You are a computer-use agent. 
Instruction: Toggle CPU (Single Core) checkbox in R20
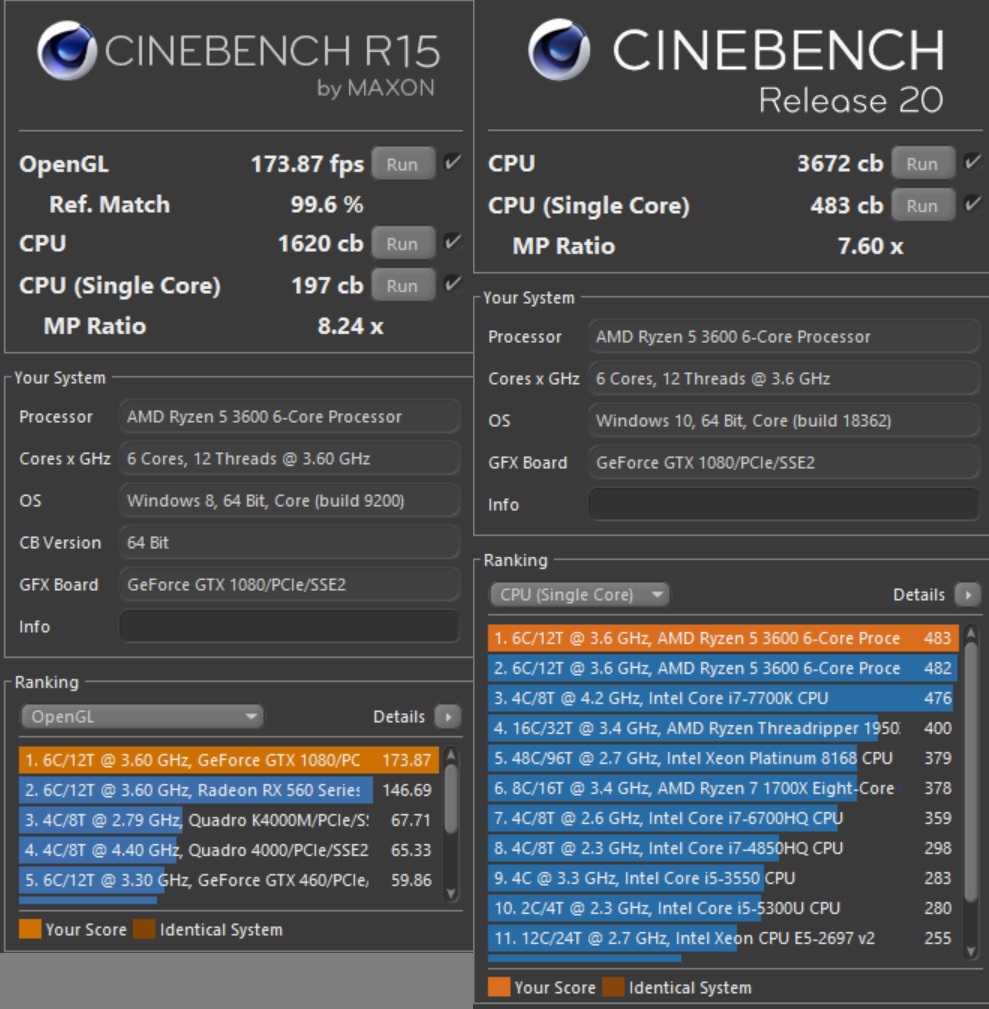coord(972,205)
